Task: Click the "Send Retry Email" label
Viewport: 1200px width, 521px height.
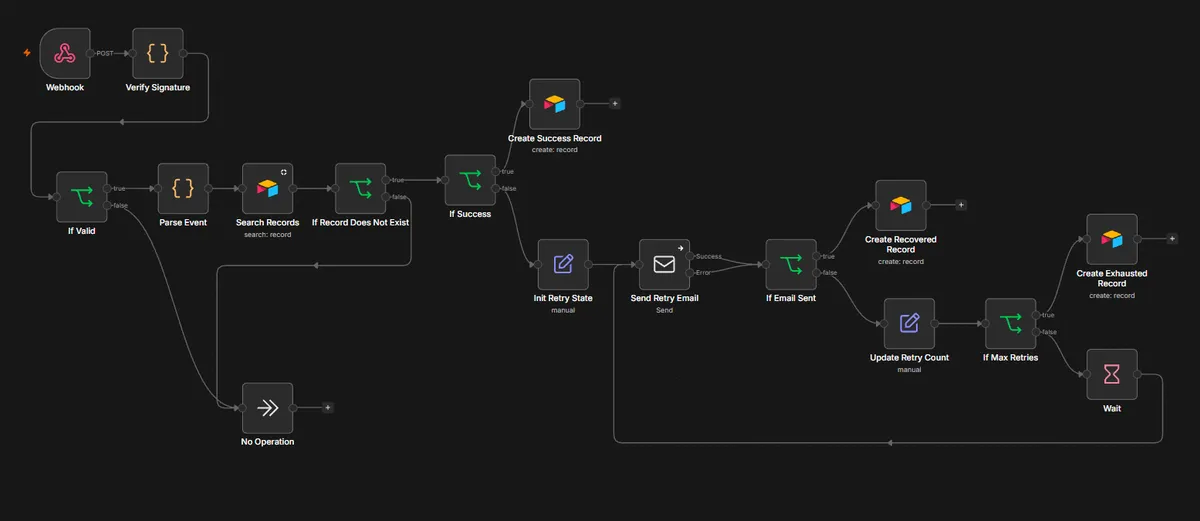Action: (x=665, y=298)
